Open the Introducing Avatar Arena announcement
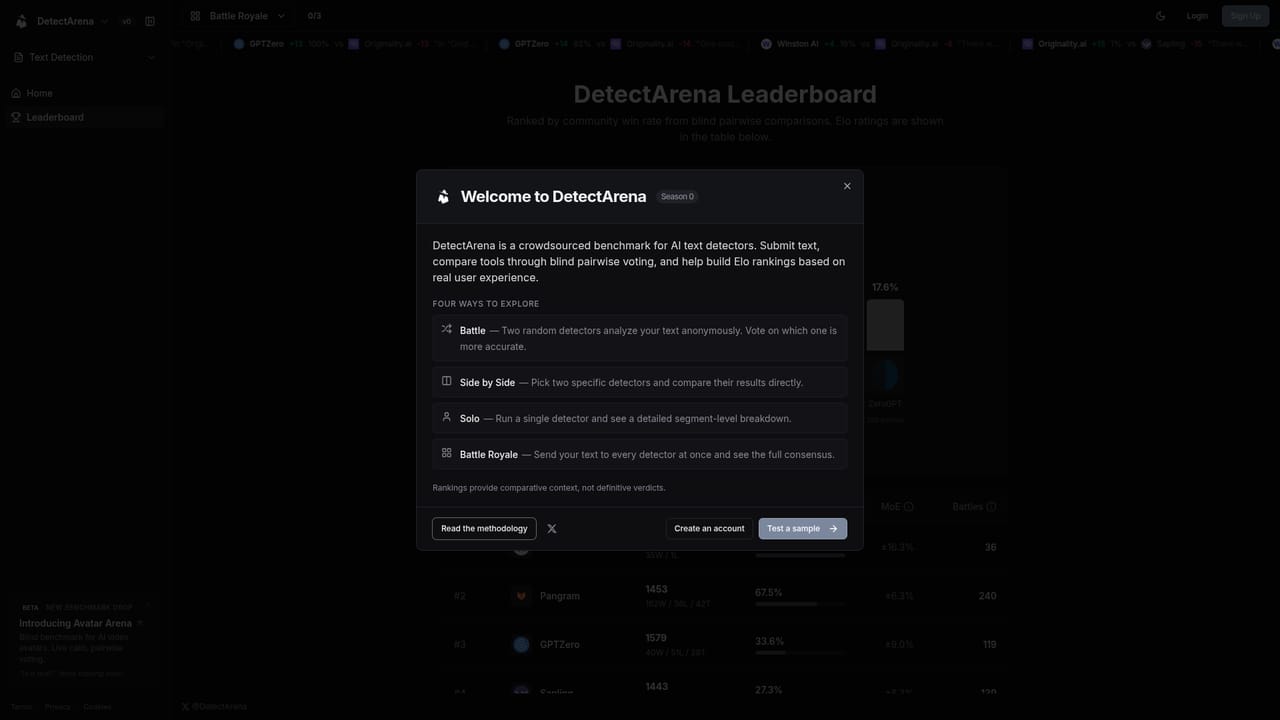 84,640
